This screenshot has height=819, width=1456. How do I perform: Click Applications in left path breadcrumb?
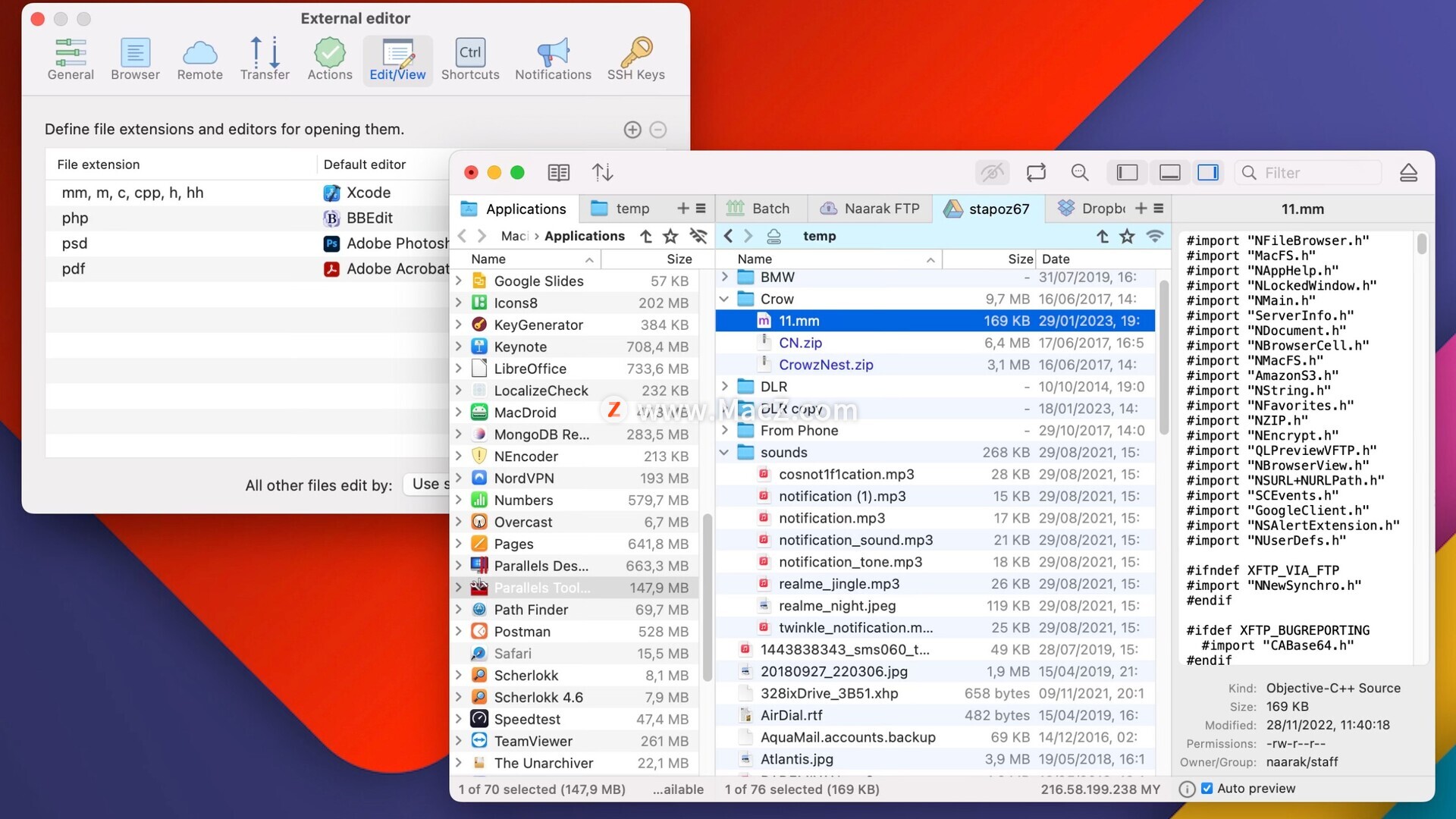[x=584, y=237]
